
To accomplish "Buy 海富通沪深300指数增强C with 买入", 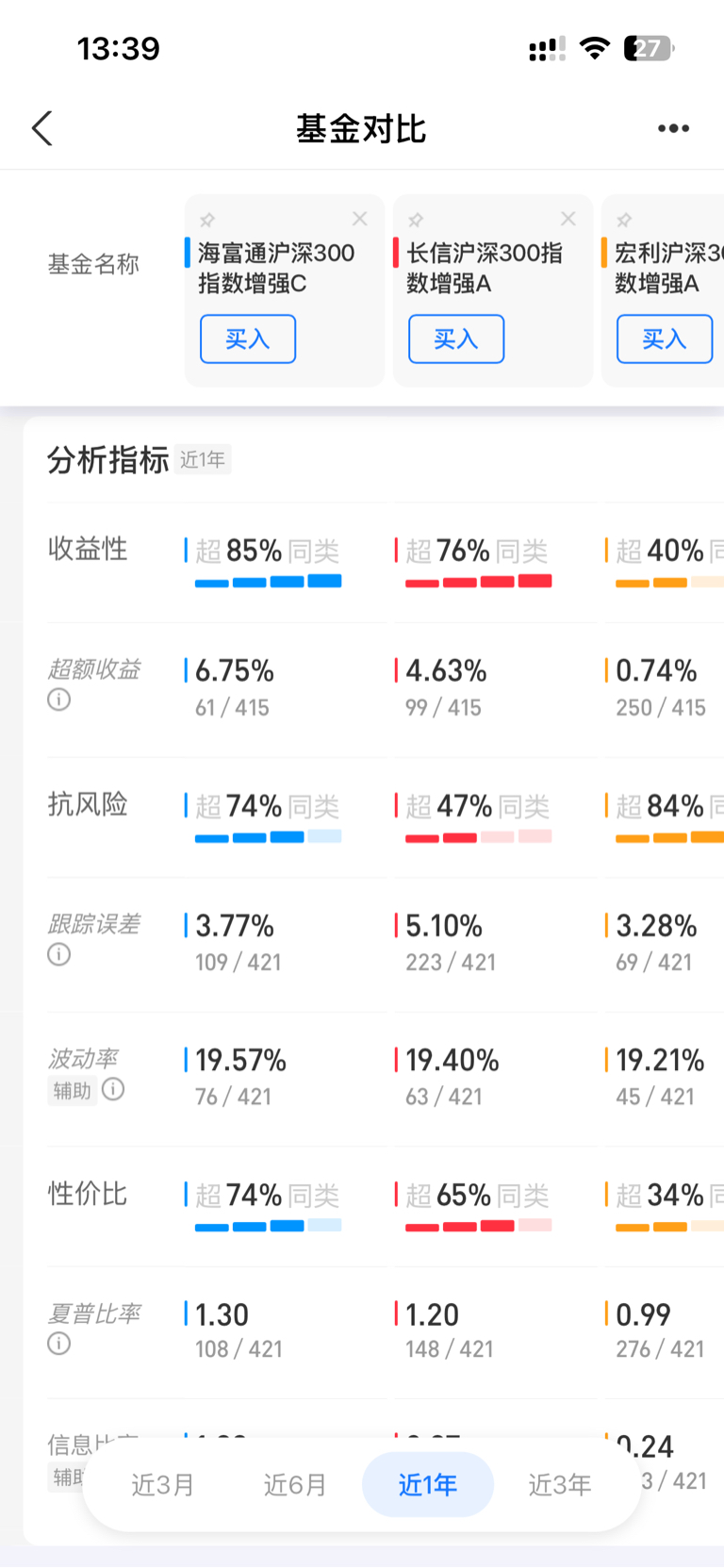I will pos(248,339).
